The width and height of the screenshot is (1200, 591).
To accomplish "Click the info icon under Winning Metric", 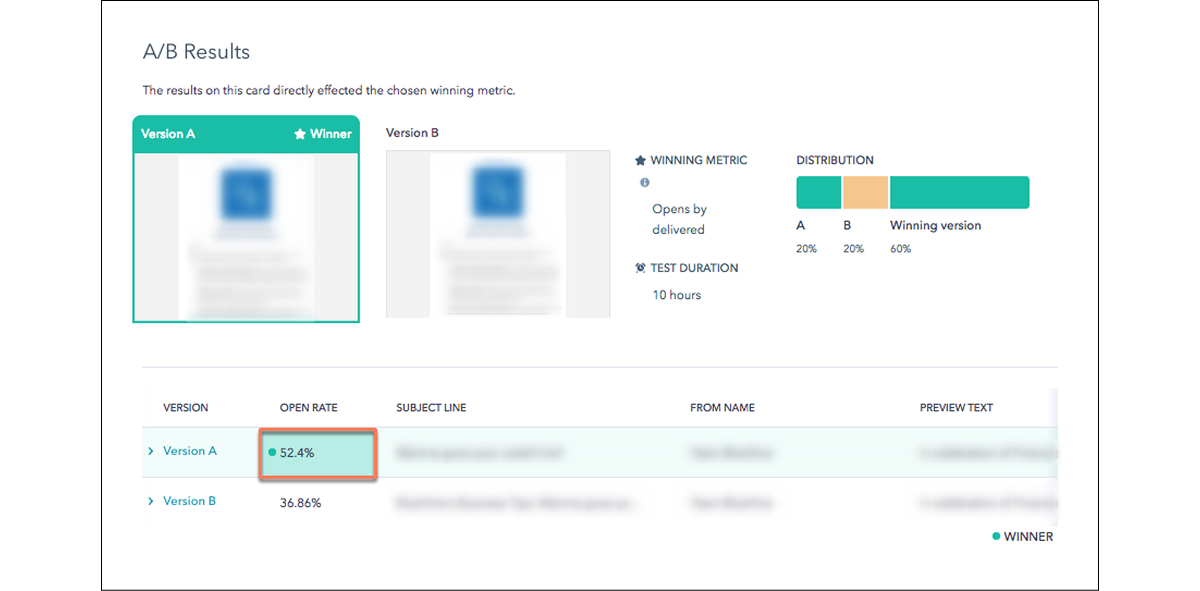I will tap(644, 183).
